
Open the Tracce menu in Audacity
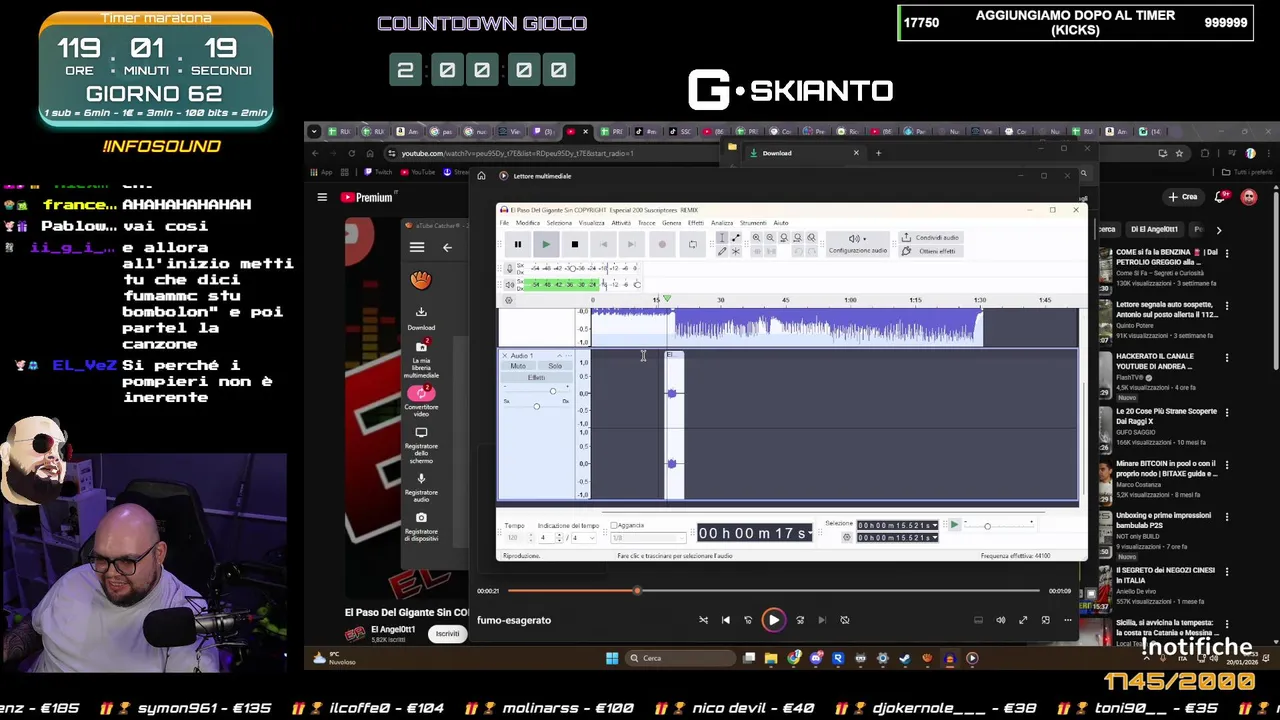click(x=647, y=223)
